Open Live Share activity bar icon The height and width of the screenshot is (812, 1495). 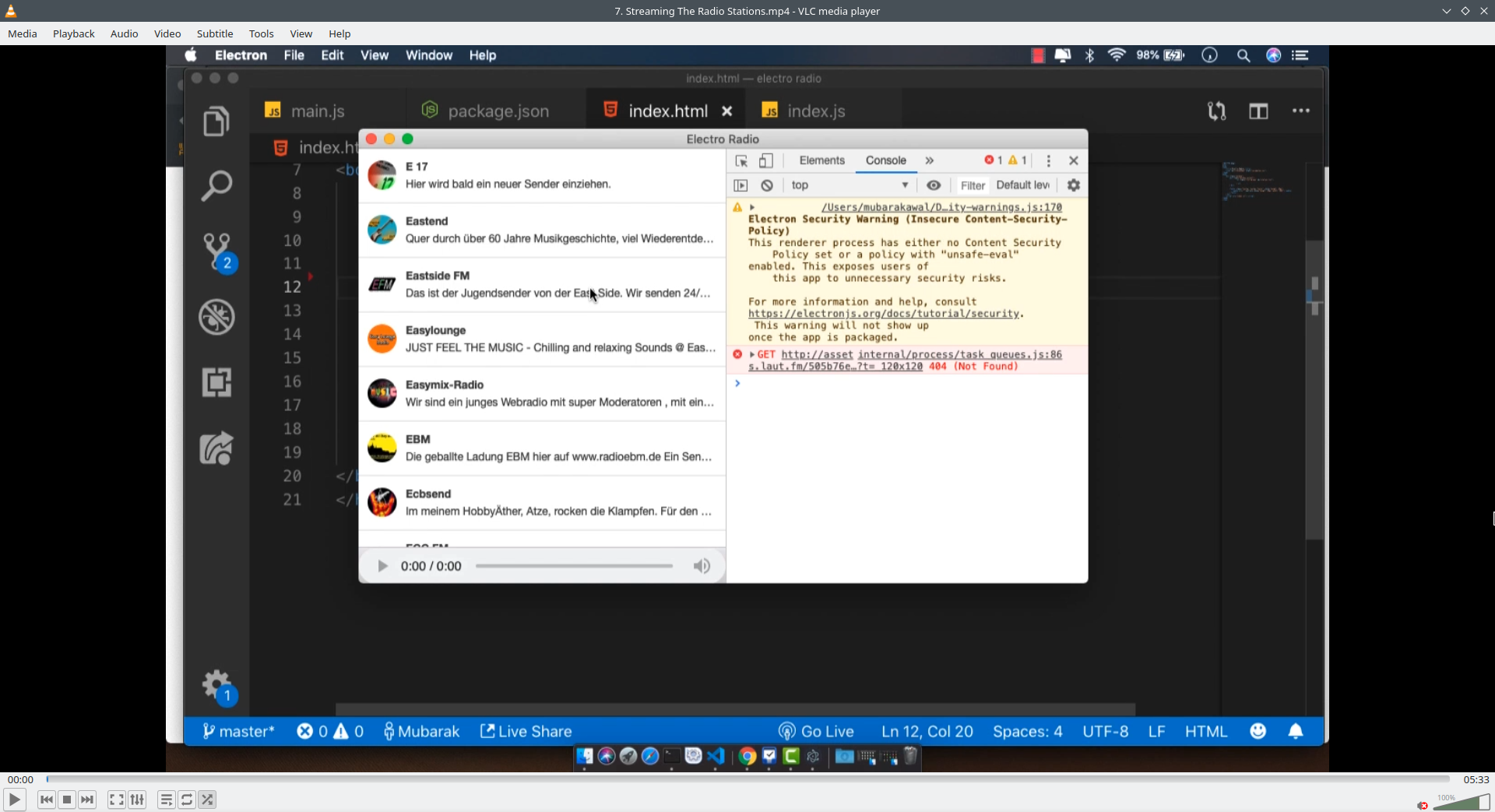click(216, 448)
